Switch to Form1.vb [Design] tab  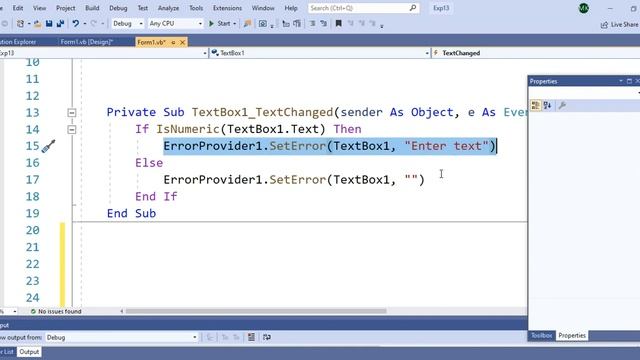coord(87,42)
